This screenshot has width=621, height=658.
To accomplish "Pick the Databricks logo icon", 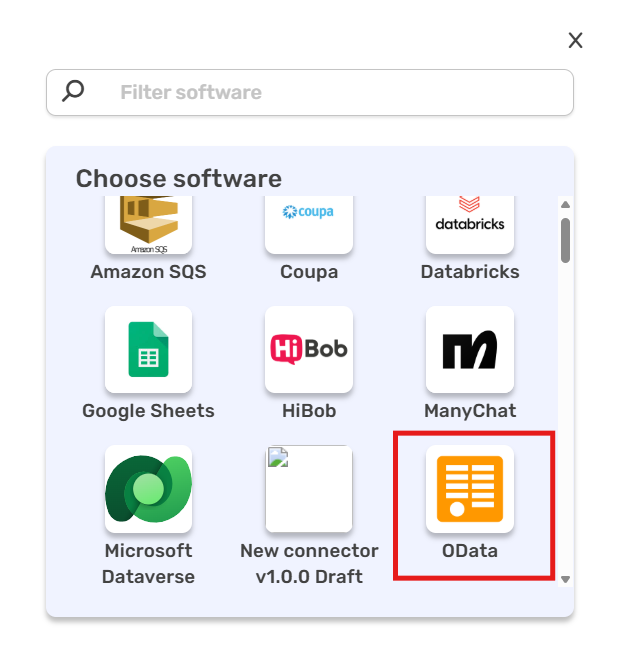I will (469, 225).
